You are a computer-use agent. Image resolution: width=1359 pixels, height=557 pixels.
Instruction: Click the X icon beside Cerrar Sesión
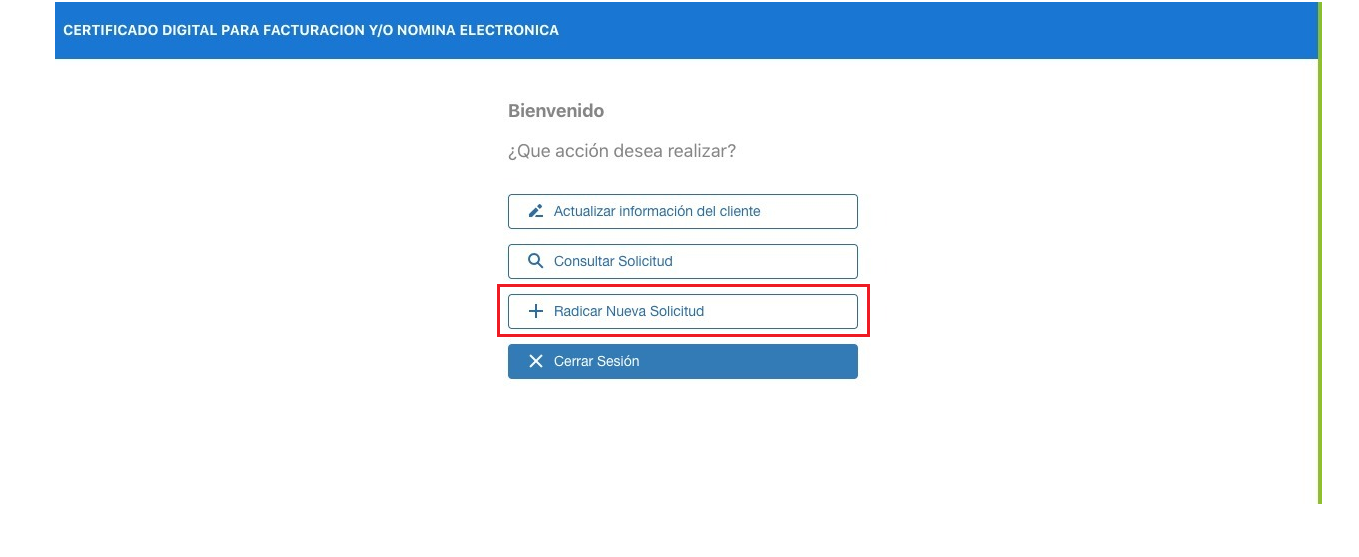tap(536, 361)
